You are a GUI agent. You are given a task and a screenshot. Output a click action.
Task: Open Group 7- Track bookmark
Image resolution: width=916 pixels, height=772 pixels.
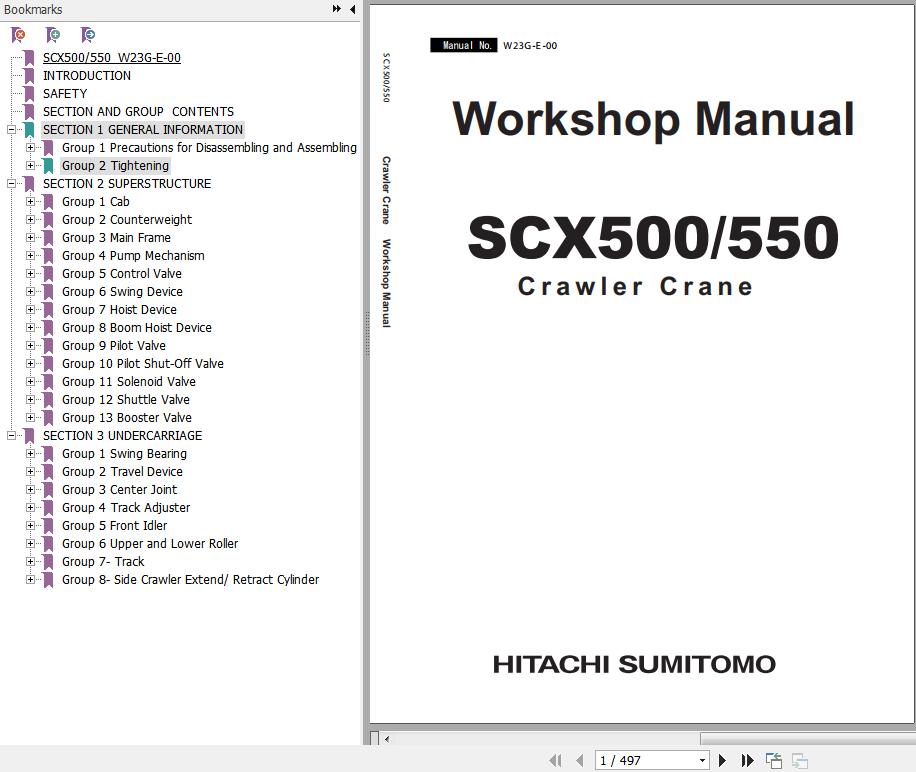click(x=103, y=562)
